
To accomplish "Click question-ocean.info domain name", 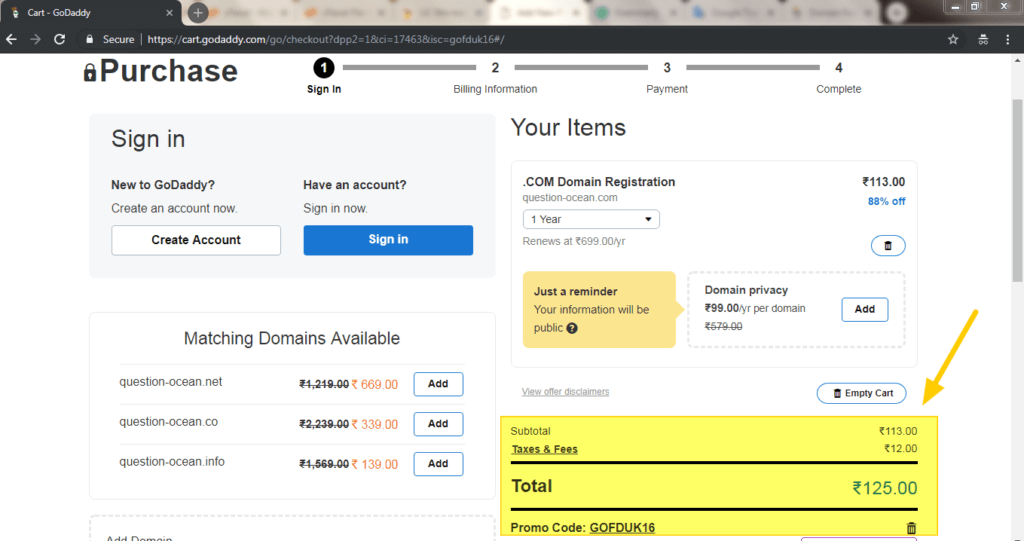I will click(172, 461).
